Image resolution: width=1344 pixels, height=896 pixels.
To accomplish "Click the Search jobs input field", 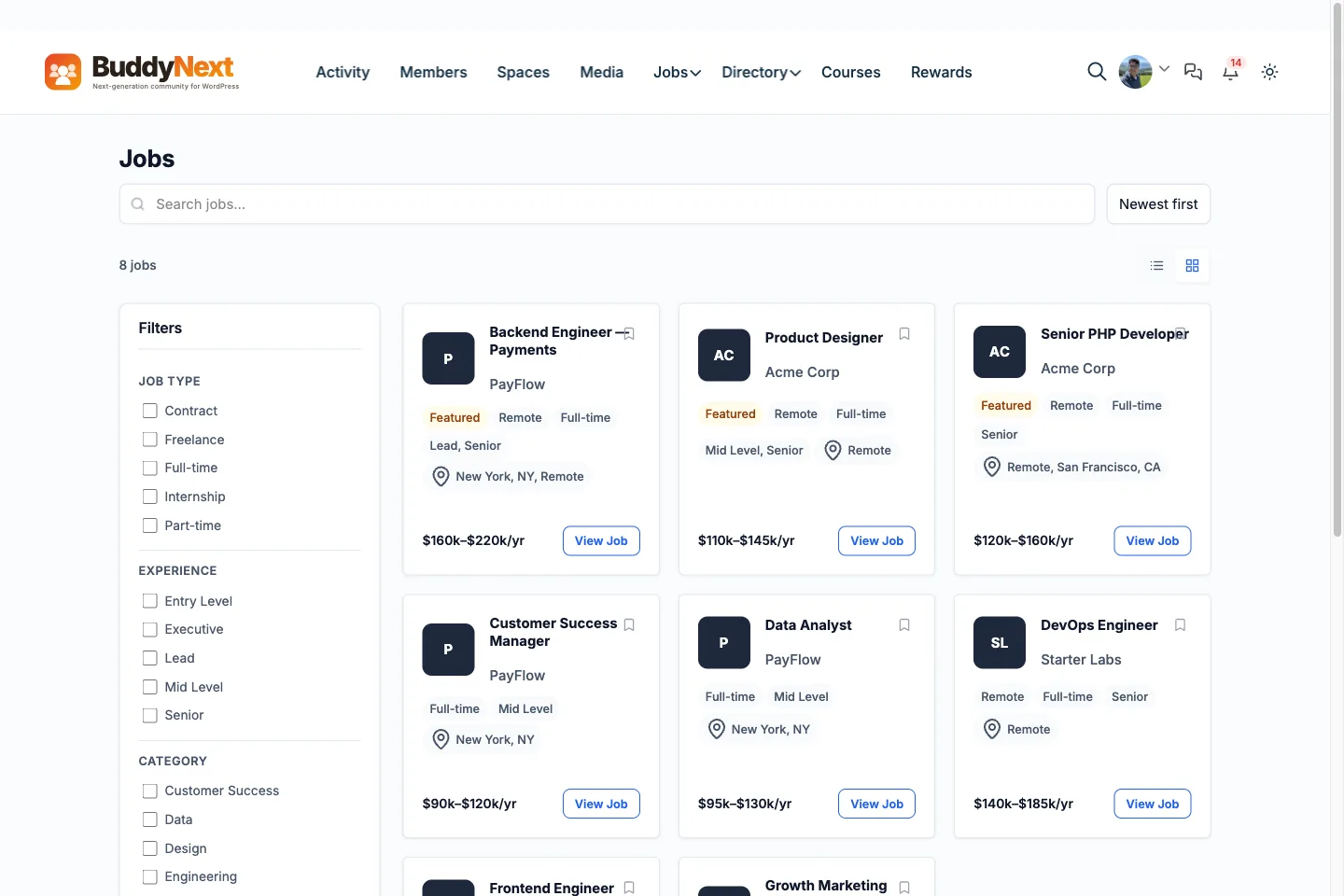I will tap(607, 204).
